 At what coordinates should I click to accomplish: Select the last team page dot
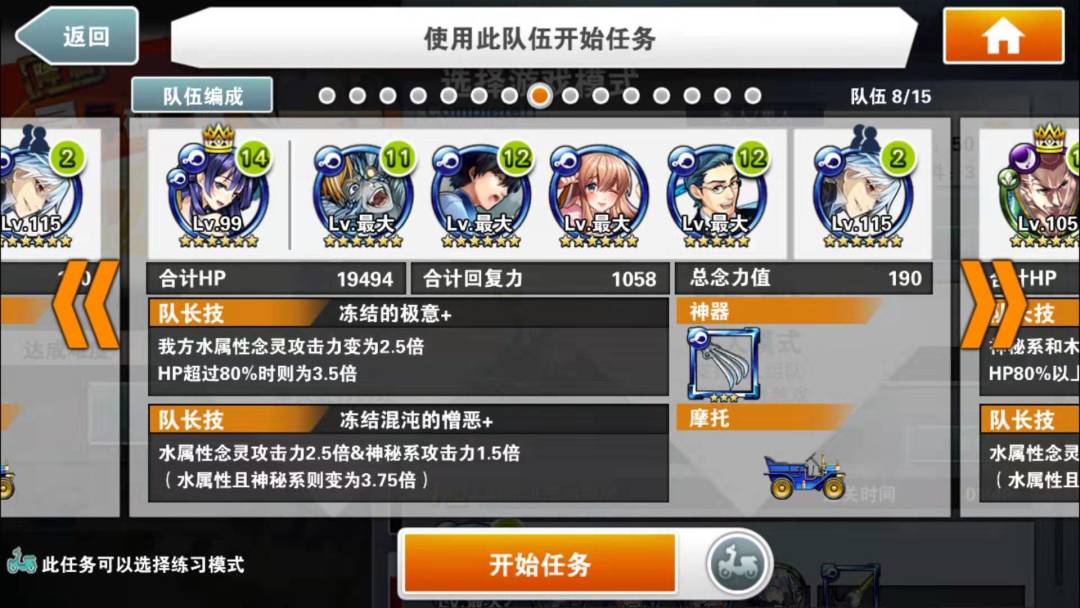(752, 96)
